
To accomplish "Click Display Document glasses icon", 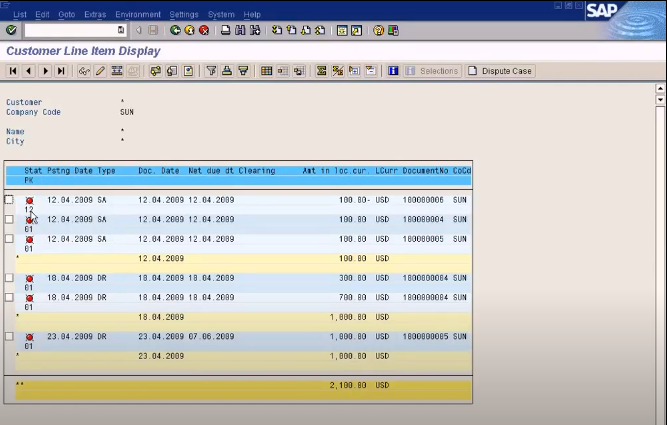I will pyautogui.click(x=84, y=71).
